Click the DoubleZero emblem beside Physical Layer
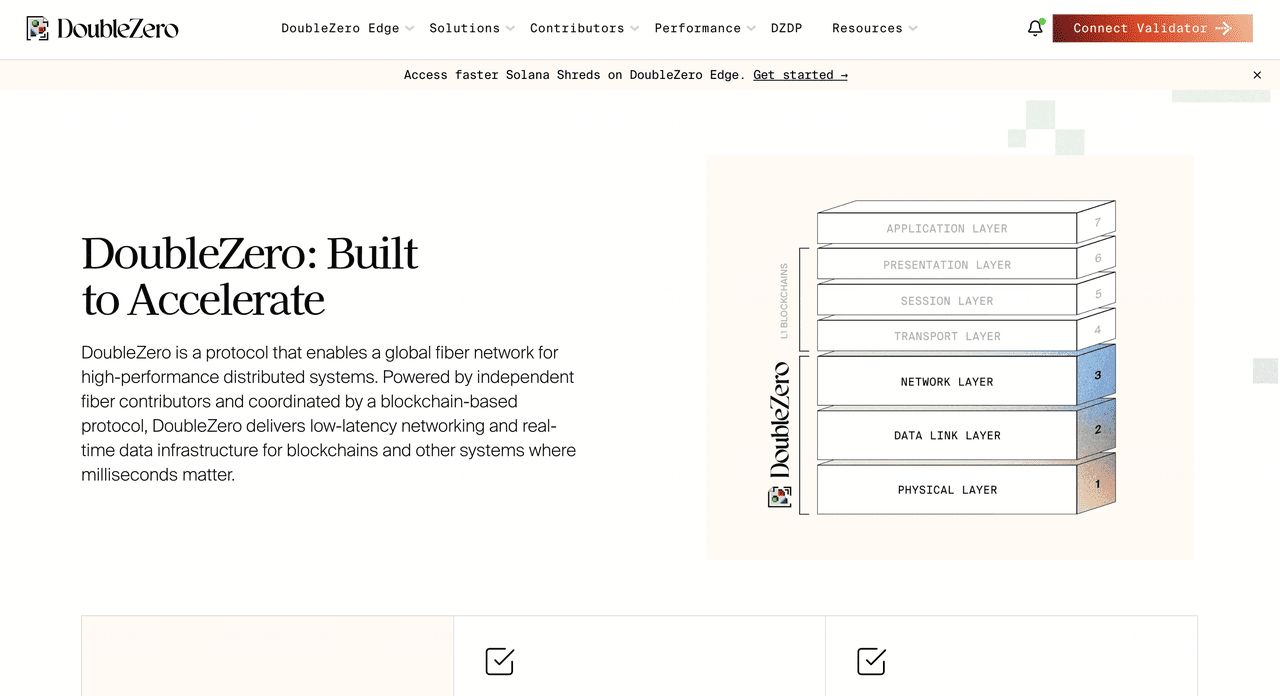1280x696 pixels. 780,496
